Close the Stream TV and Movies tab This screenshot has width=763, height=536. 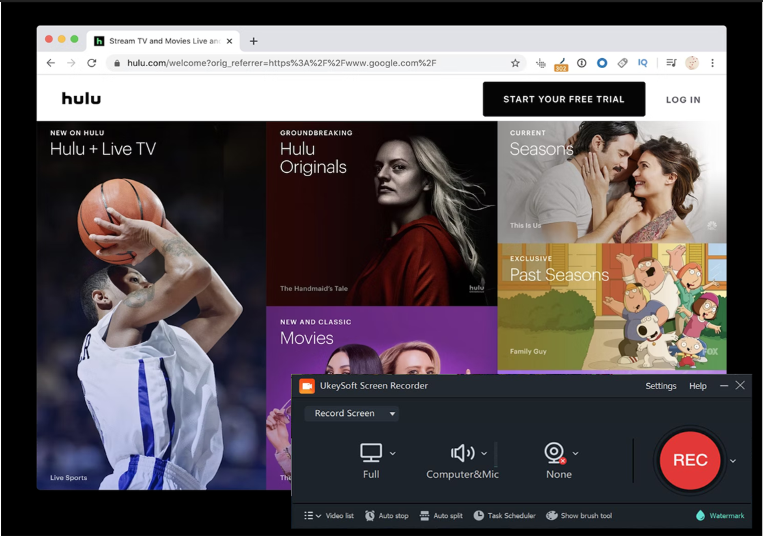229,41
